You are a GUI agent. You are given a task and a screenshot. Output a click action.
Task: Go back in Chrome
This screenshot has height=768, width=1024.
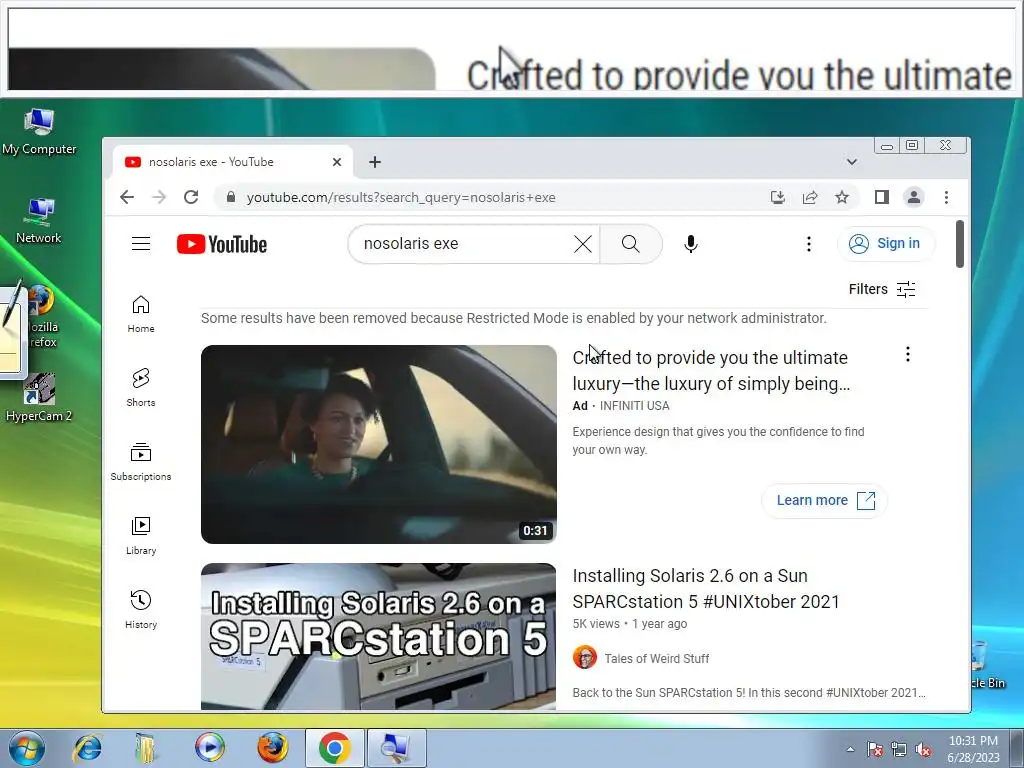127,197
